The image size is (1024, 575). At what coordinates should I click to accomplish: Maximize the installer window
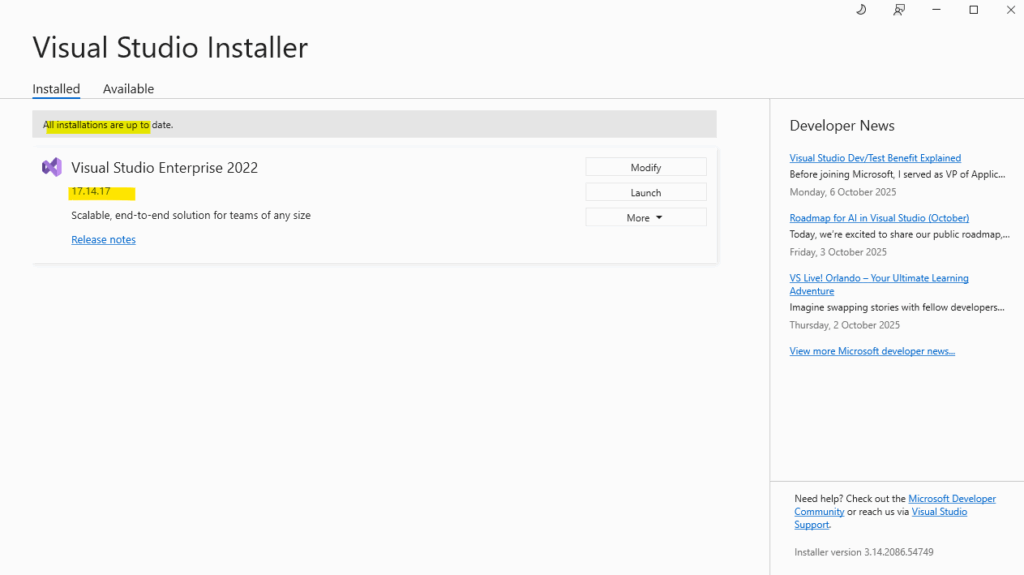click(973, 10)
